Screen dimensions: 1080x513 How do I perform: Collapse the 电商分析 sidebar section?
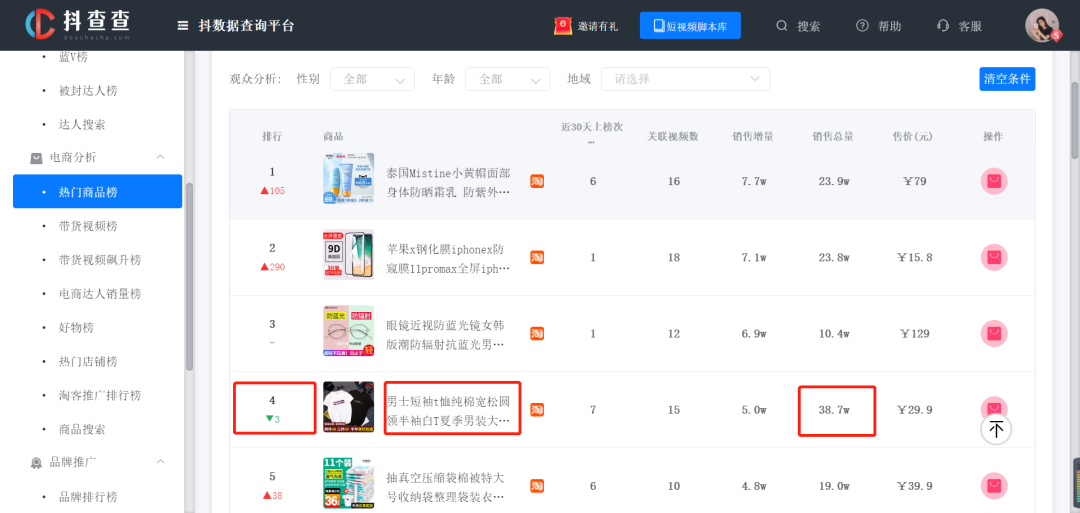pyautogui.click(x=160, y=157)
